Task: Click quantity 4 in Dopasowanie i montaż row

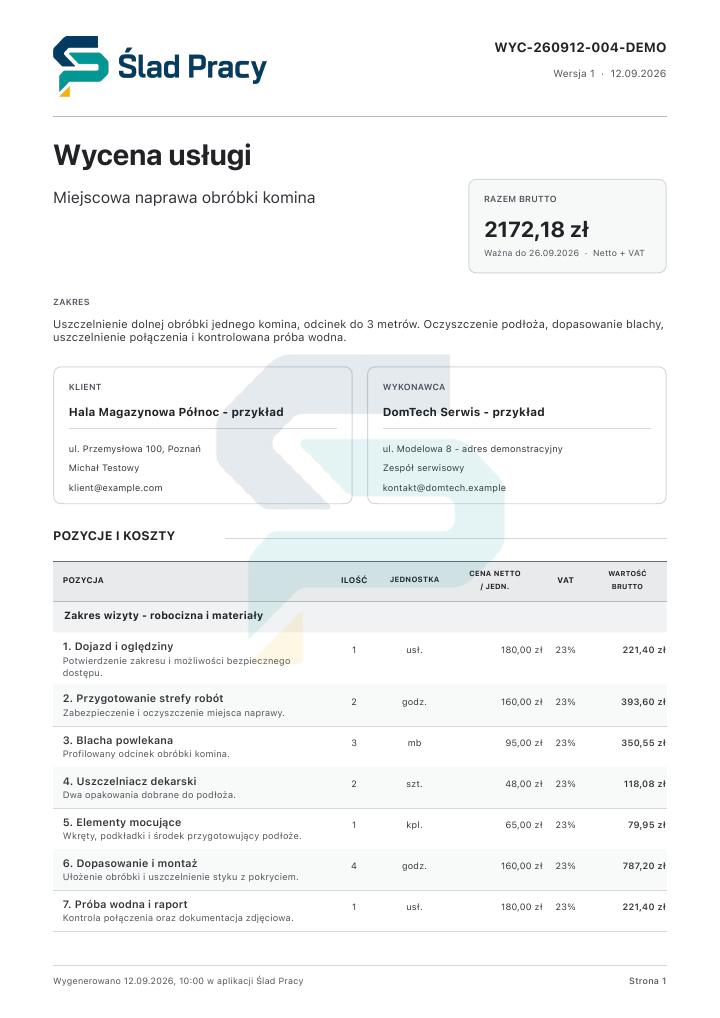Action: pos(354,865)
